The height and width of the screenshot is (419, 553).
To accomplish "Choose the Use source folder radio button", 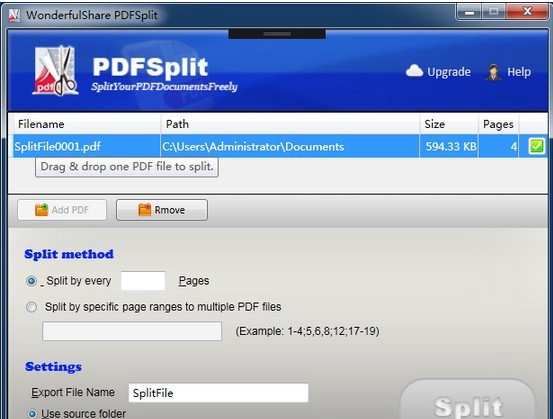I will [32, 414].
